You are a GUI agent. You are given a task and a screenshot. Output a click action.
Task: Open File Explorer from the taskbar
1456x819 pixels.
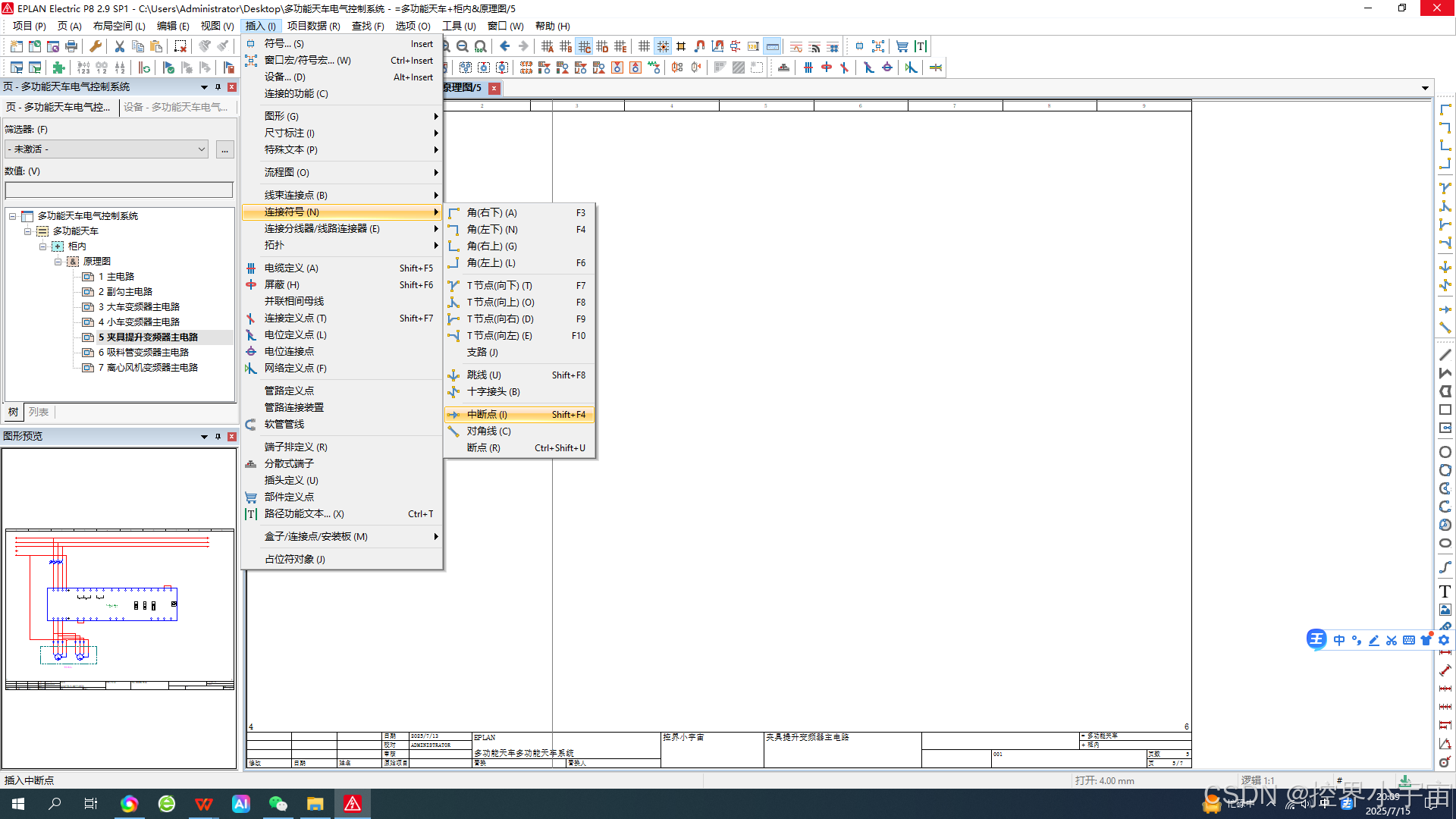[x=315, y=804]
